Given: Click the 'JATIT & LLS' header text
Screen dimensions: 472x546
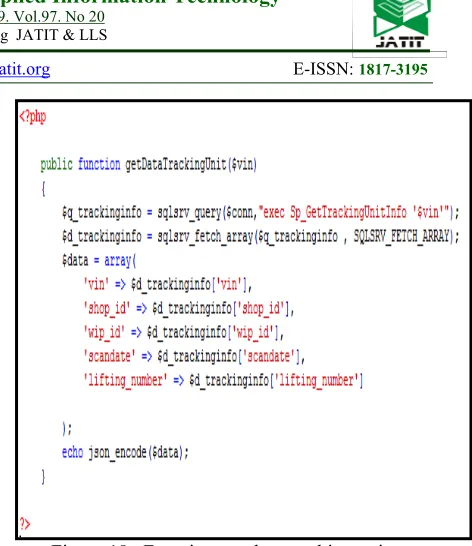Looking at the screenshot, I should point(62,35).
